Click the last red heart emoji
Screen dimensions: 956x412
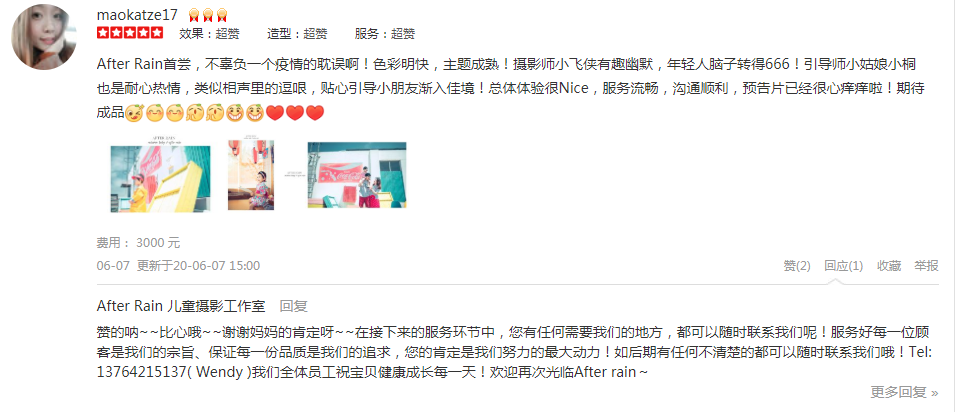click(315, 113)
